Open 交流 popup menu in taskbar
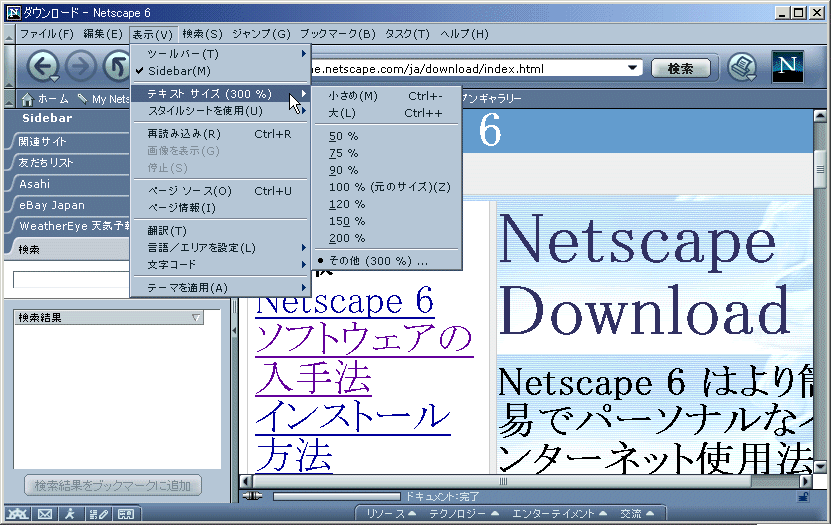This screenshot has width=831, height=525. (637, 513)
